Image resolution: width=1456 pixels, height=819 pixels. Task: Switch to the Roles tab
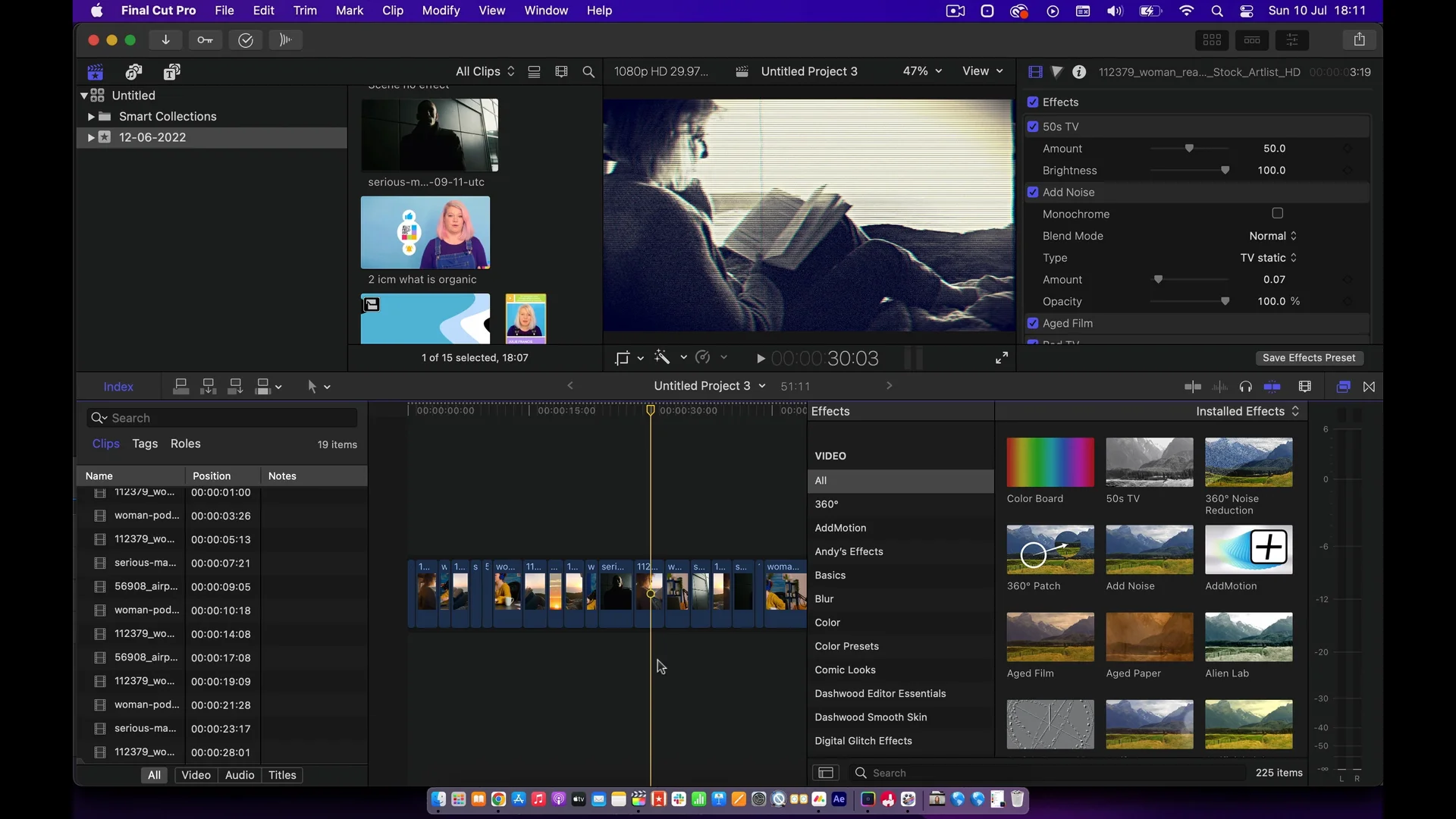pyautogui.click(x=185, y=444)
